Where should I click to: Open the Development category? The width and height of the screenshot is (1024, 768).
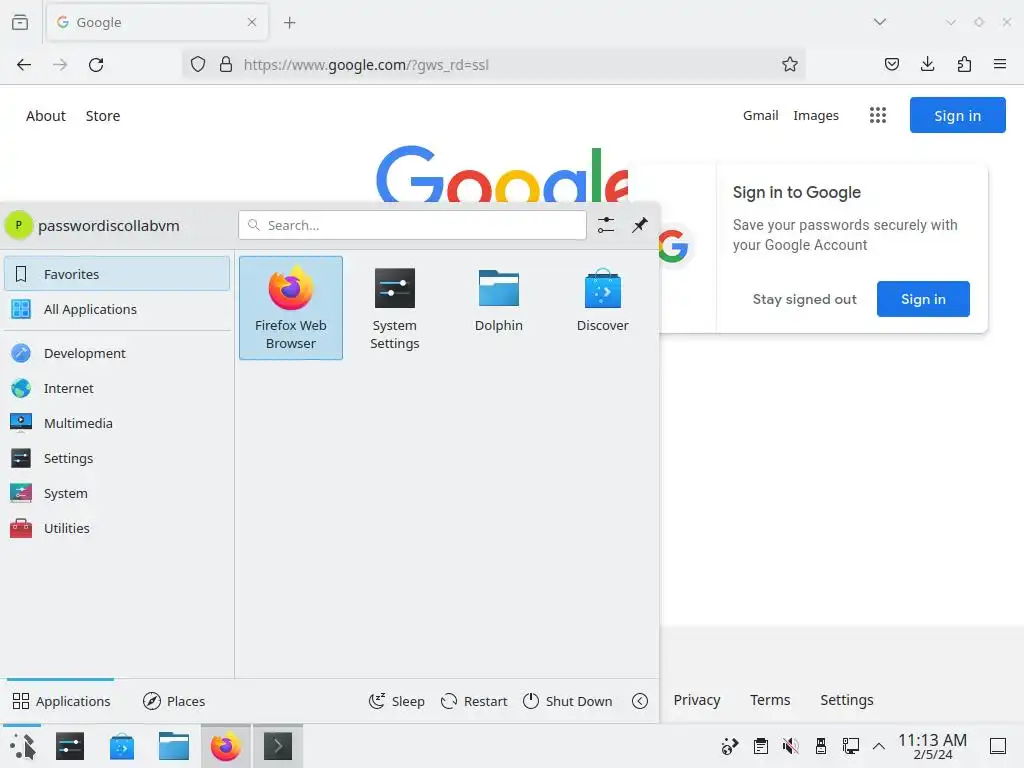coord(117,353)
